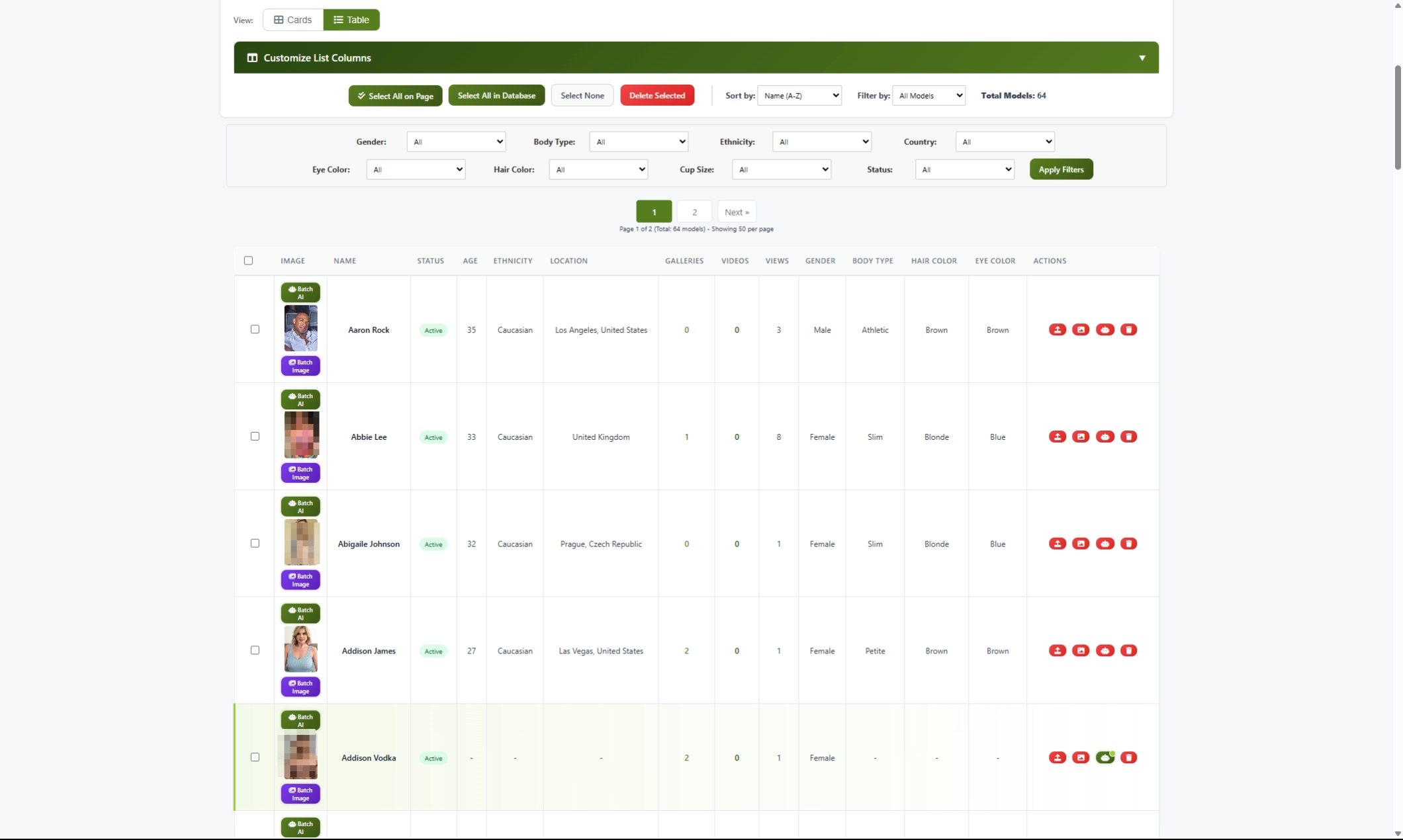Viewport: 1403px width, 840px height.
Task: Click the page vertical scrollbar thumb
Action: [x=1398, y=116]
